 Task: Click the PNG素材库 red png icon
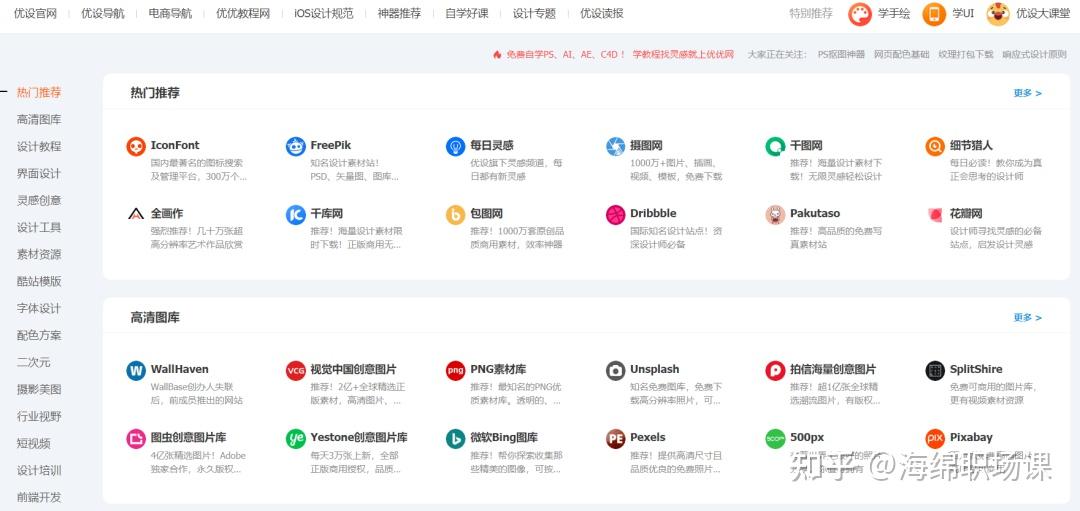[x=455, y=370]
